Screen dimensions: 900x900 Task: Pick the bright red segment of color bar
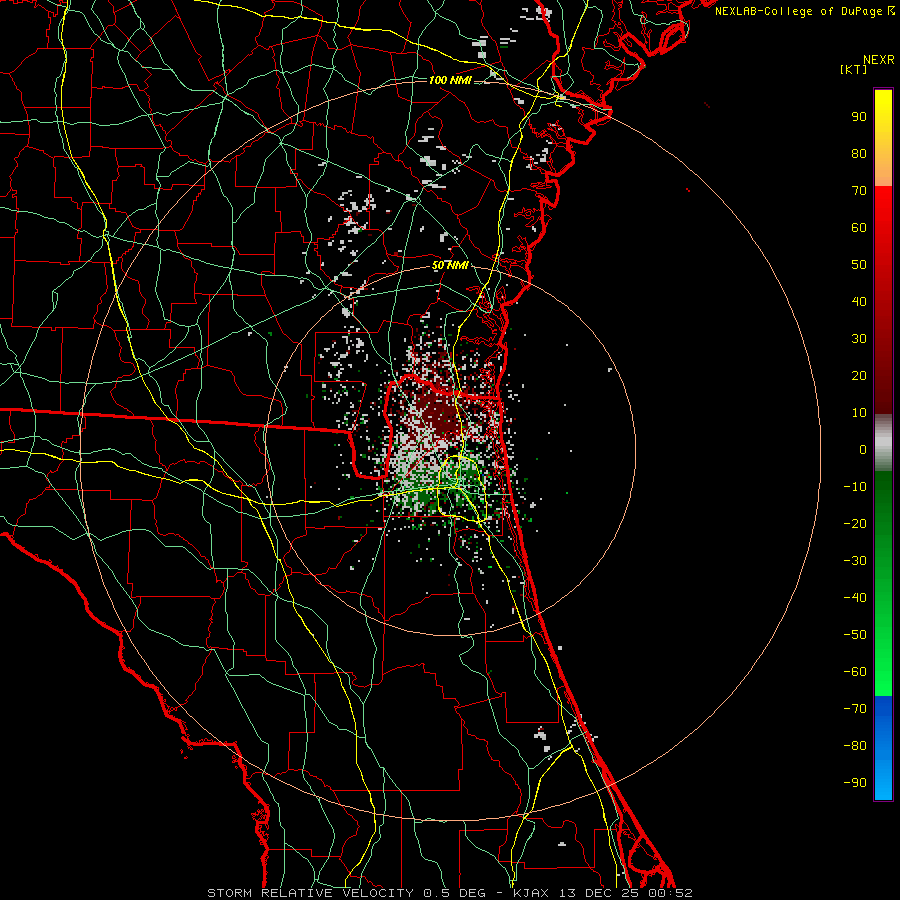[x=883, y=210]
